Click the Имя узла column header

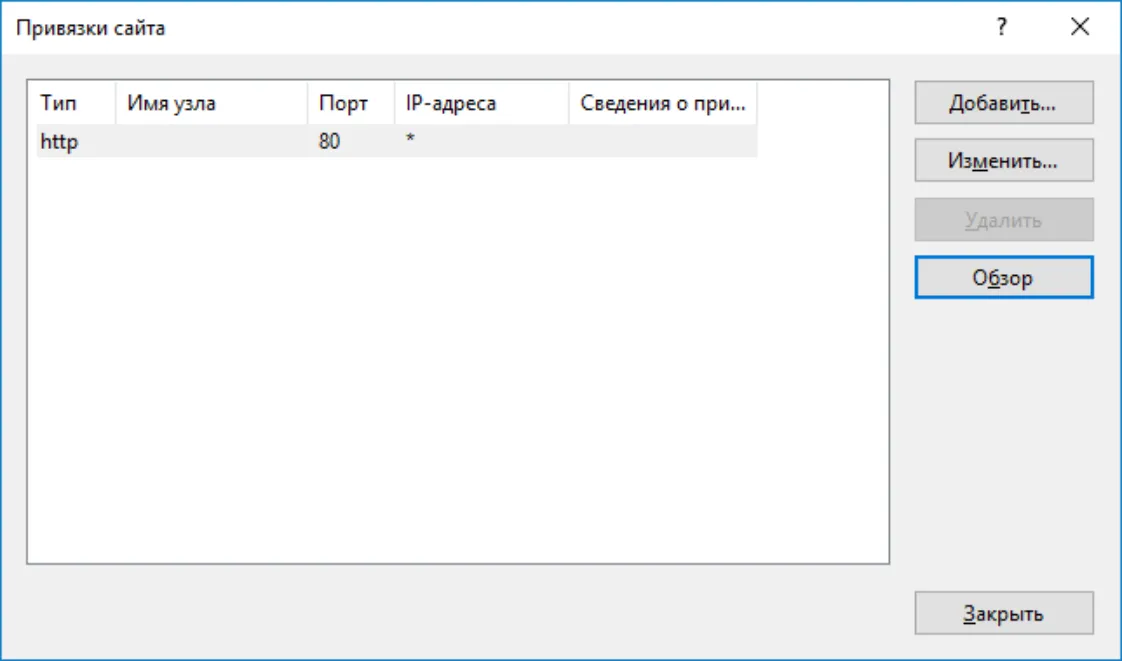(211, 104)
